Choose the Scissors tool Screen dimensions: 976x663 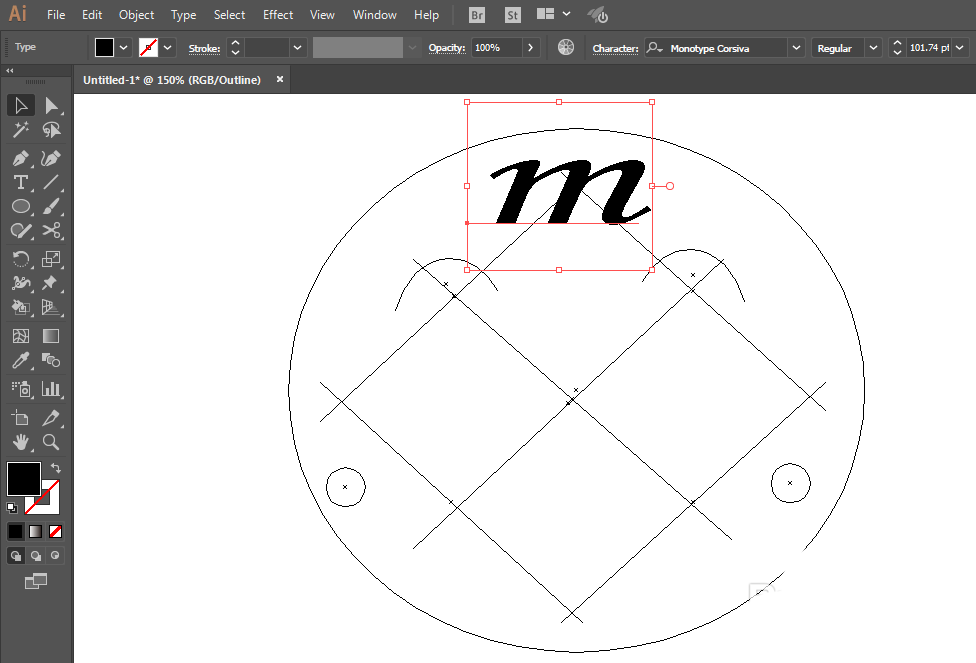51,230
